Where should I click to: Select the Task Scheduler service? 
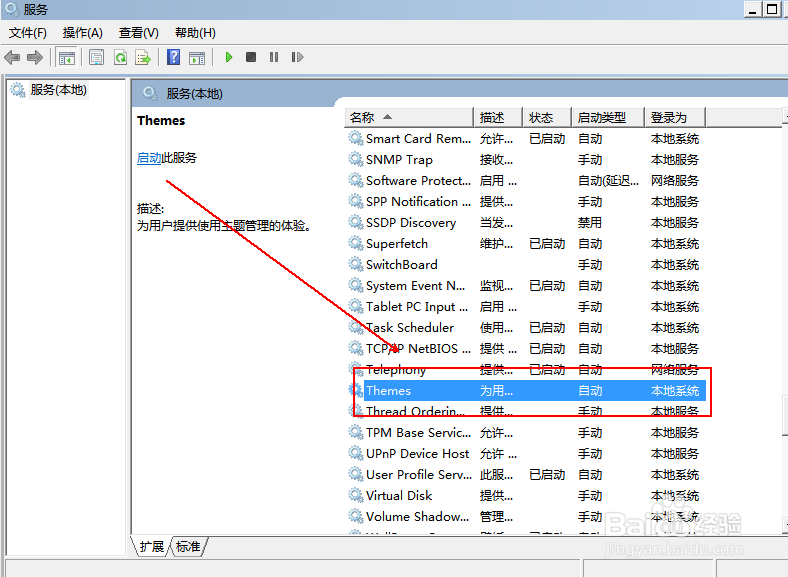pyautogui.click(x=527, y=328)
